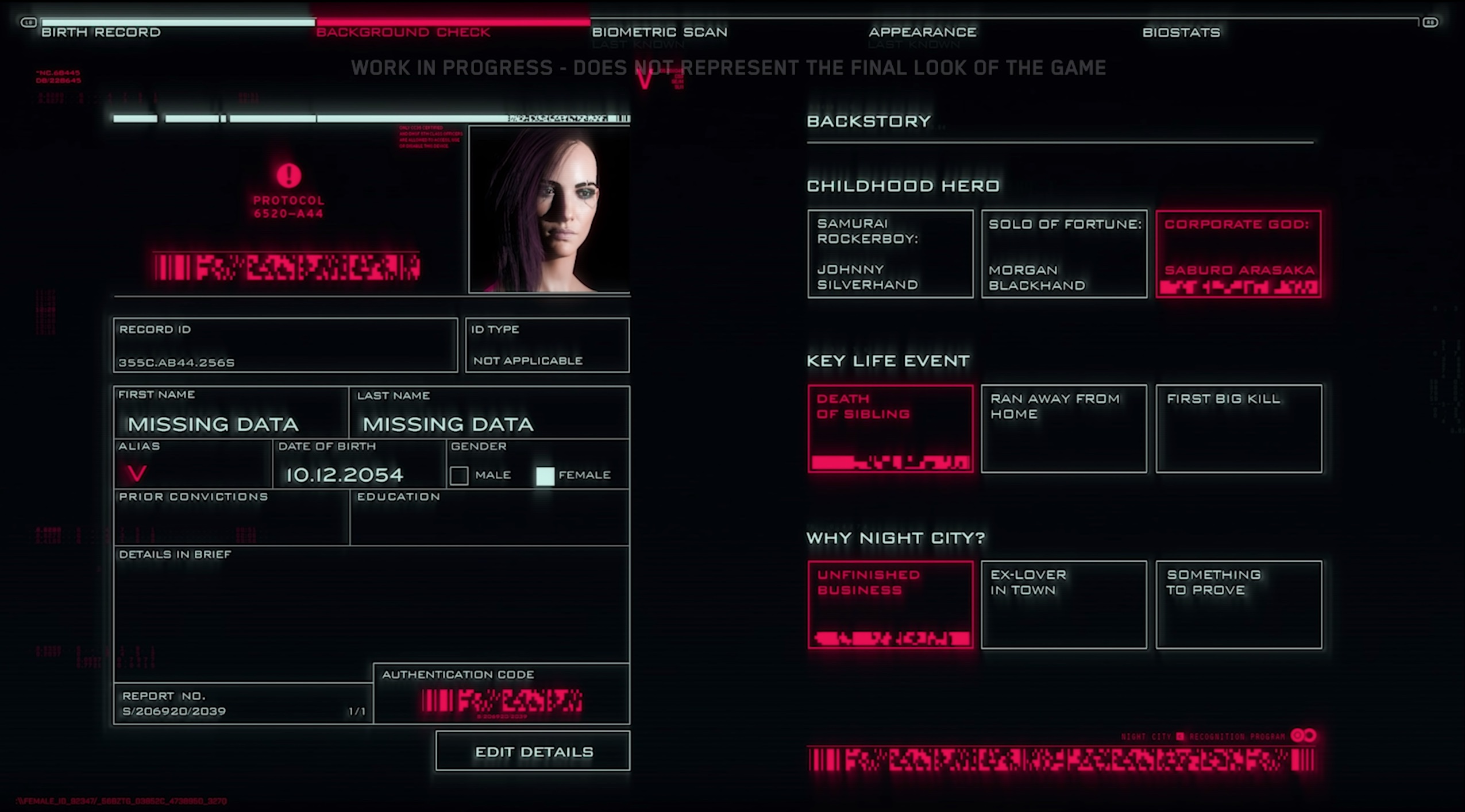Select Solo of Fortune: Morgan Blackhand icon
Screen dimensions: 1465x812
(x=1064, y=254)
